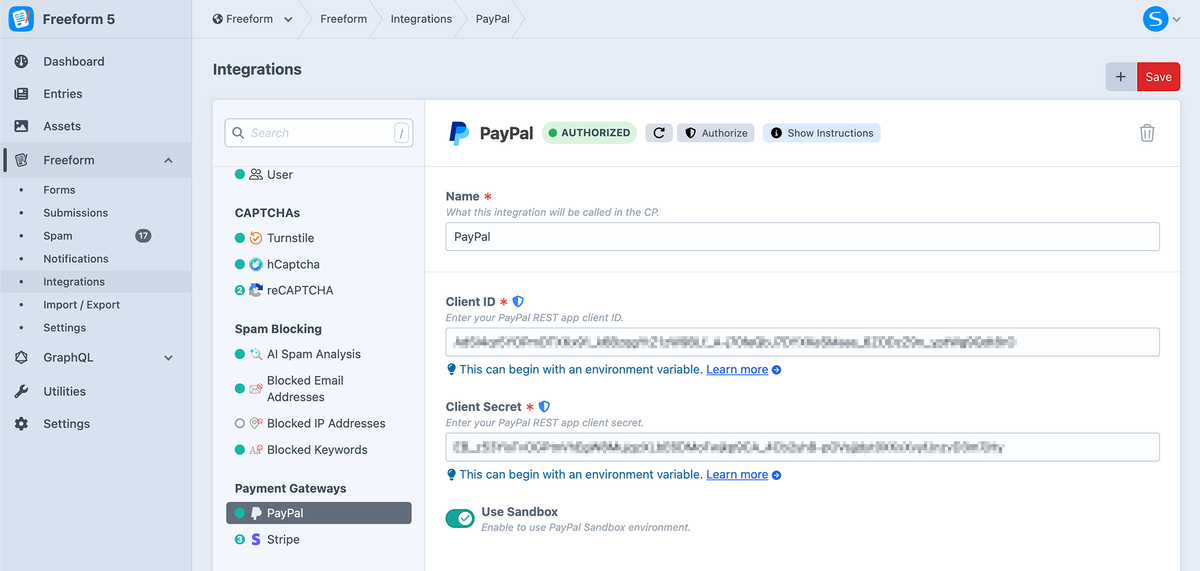Click Learn more link under Client ID
This screenshot has width=1200, height=571.
(737, 370)
